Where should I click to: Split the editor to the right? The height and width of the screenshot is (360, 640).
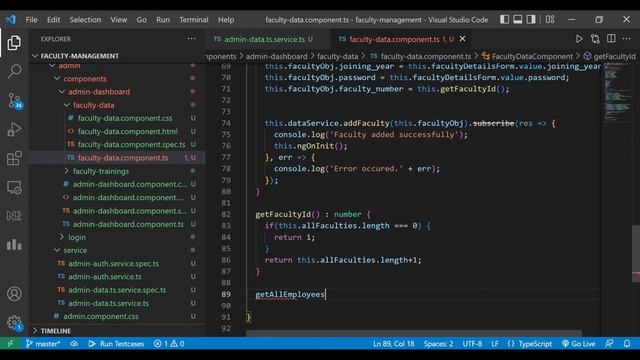coord(611,39)
